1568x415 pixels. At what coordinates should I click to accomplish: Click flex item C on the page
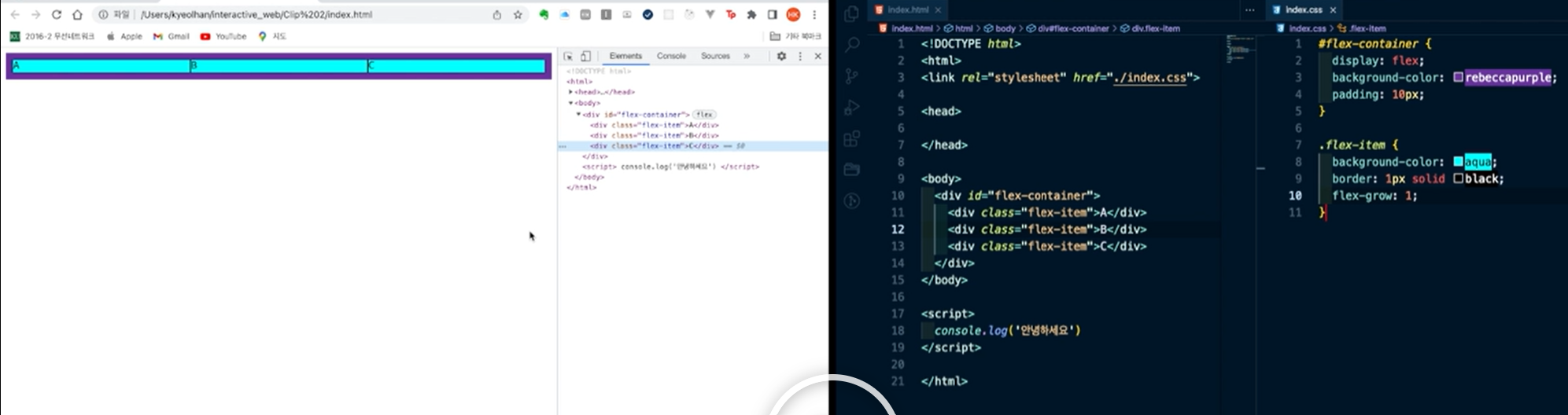coord(457,66)
